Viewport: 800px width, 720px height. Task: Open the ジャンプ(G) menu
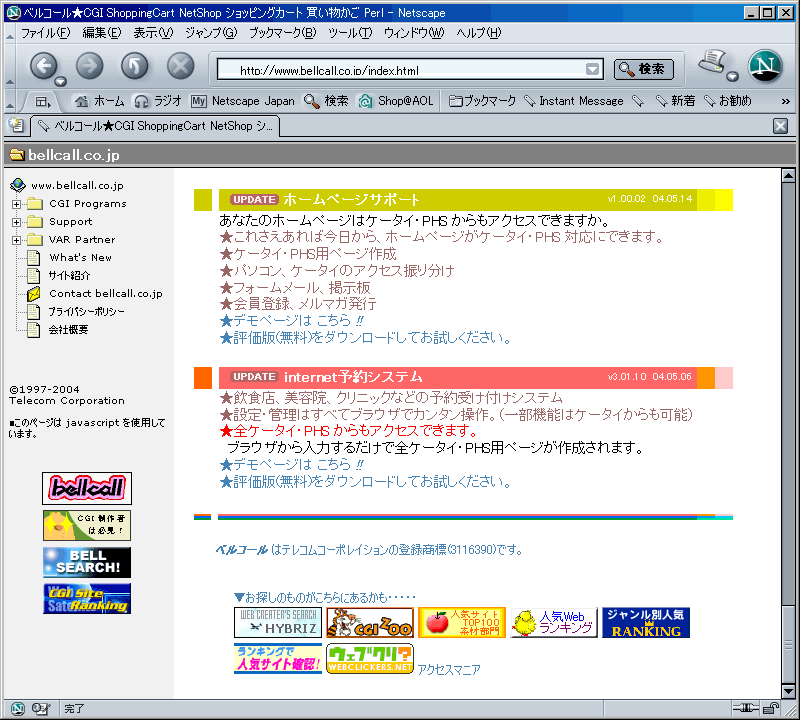[211, 33]
